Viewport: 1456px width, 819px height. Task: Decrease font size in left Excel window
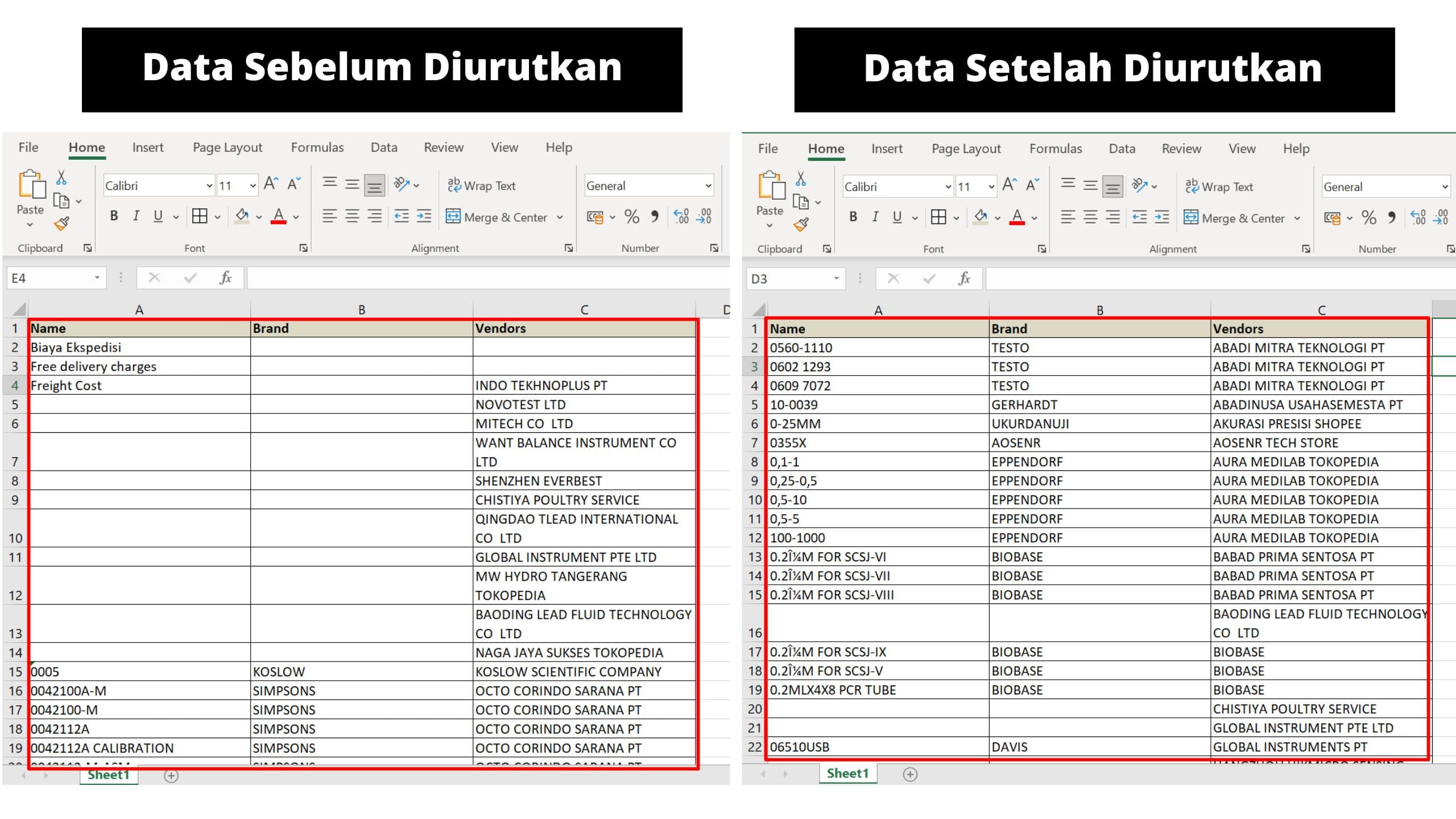click(x=293, y=184)
